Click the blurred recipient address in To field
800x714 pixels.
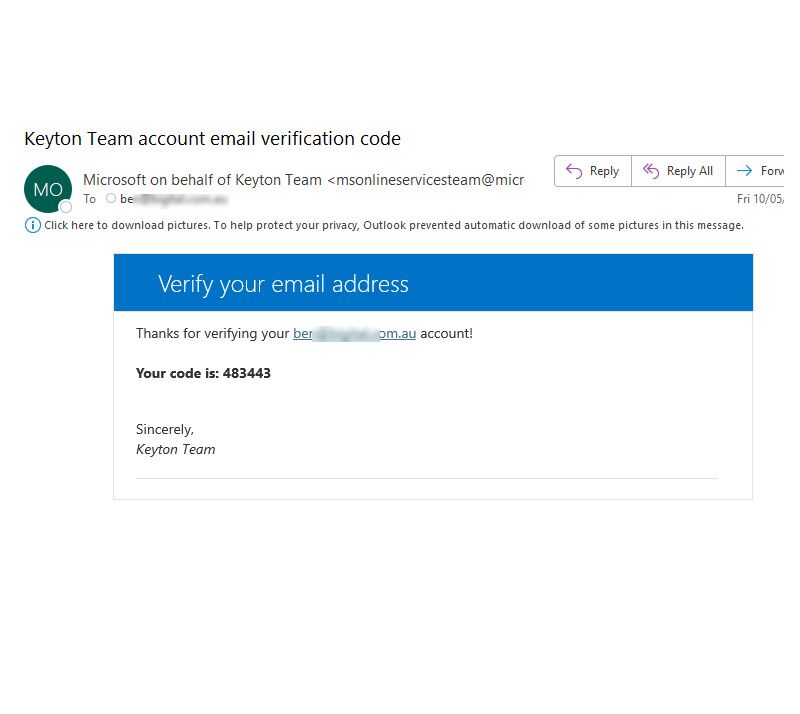[174, 199]
